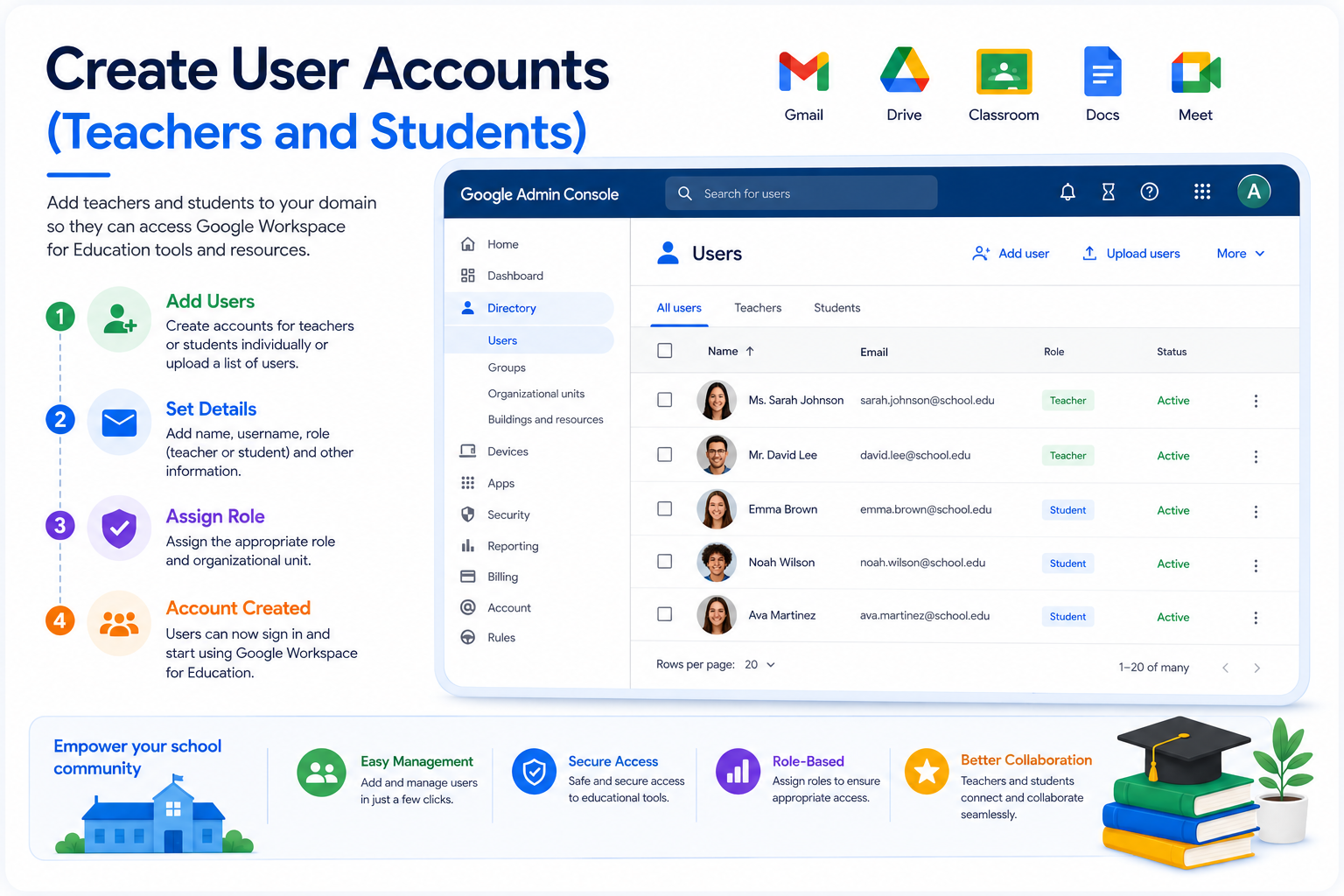Screen dimensions: 1344x896
Task: Open Organizational units in sidebar
Action: 536,394
